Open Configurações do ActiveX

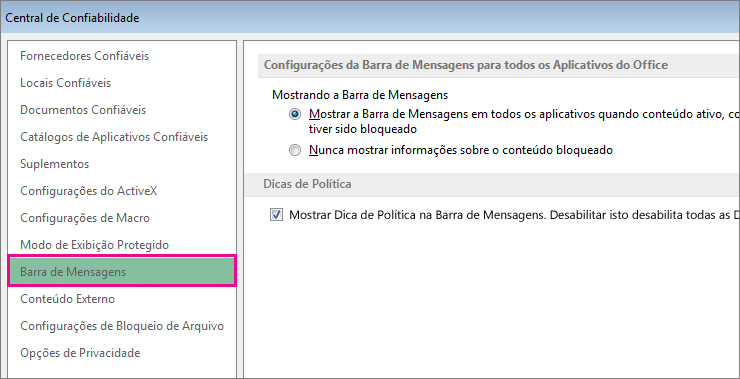coord(89,191)
